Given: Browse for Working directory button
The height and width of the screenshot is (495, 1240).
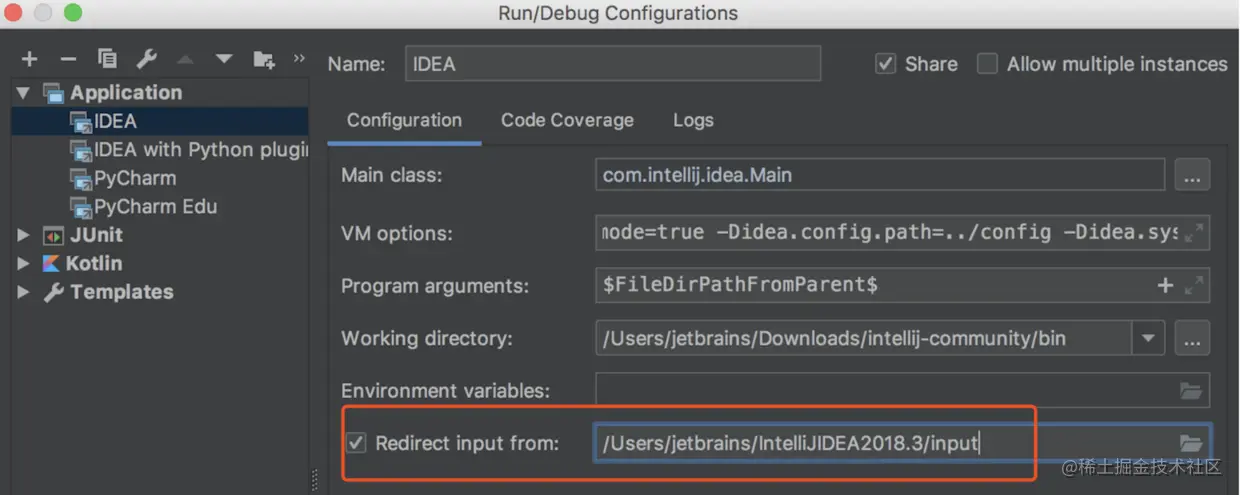Looking at the screenshot, I should [x=1192, y=338].
